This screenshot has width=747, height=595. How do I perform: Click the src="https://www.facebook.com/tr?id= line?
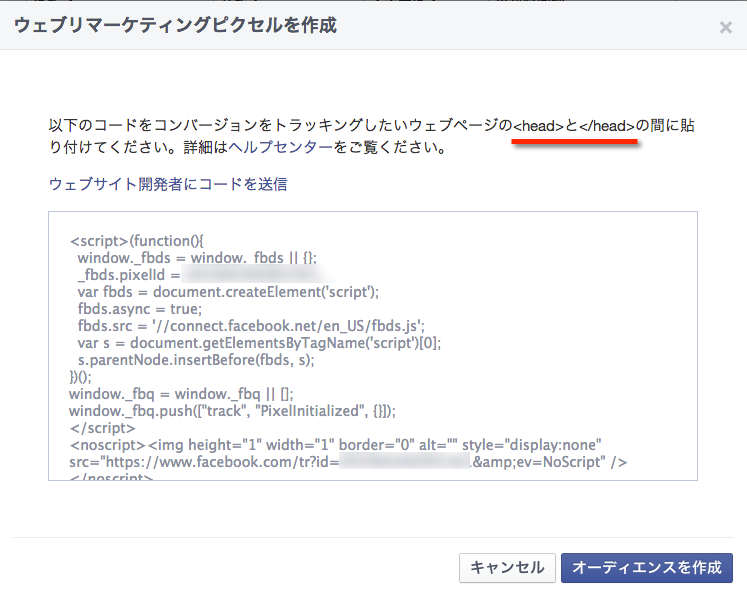pos(348,462)
